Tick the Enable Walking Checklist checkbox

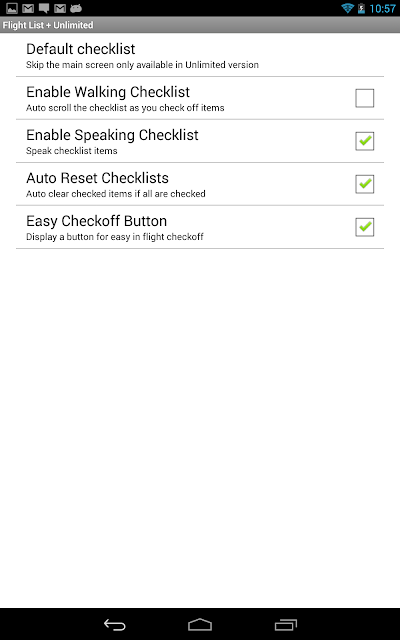(364, 98)
